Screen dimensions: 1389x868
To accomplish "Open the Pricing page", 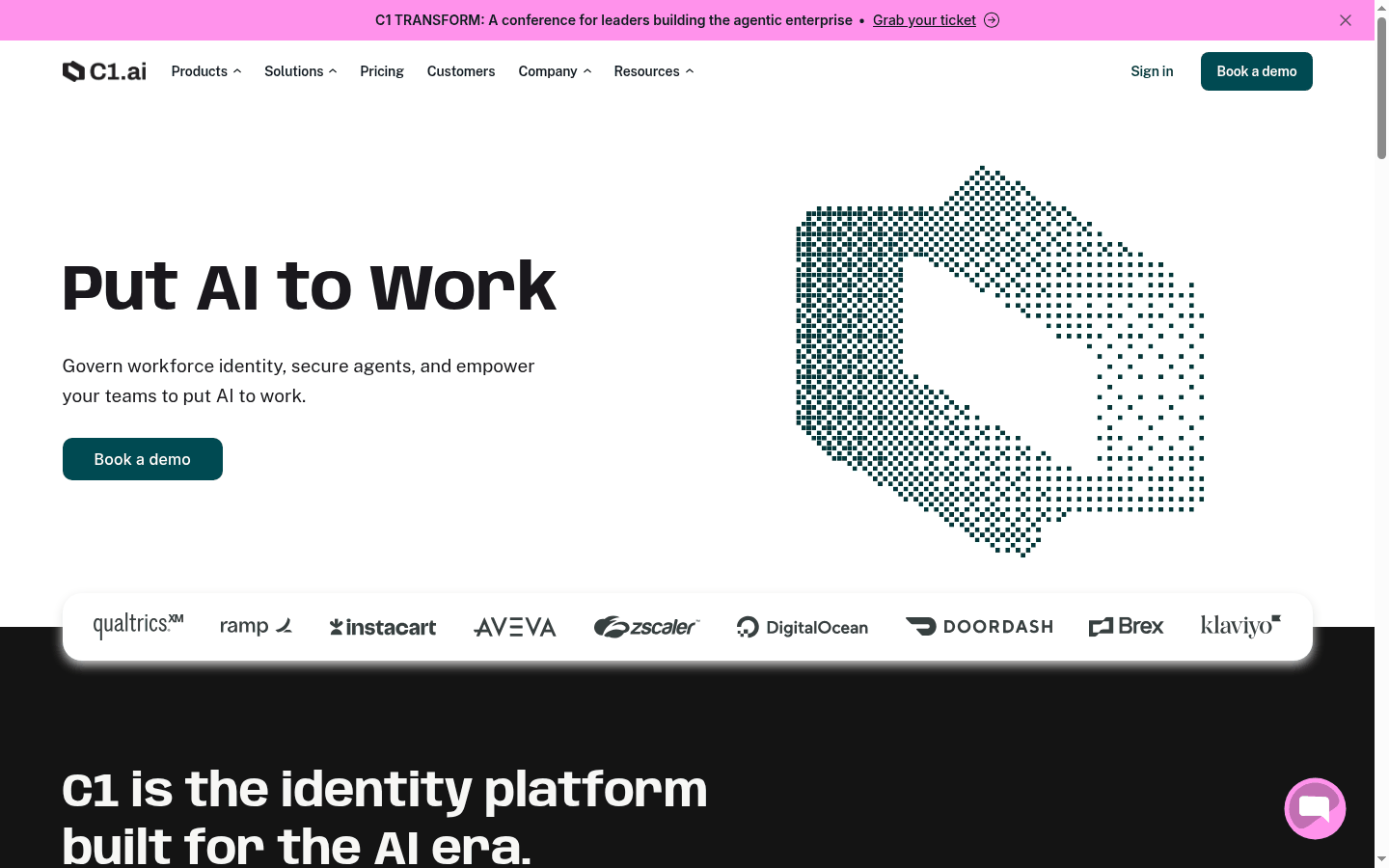I will (382, 71).
